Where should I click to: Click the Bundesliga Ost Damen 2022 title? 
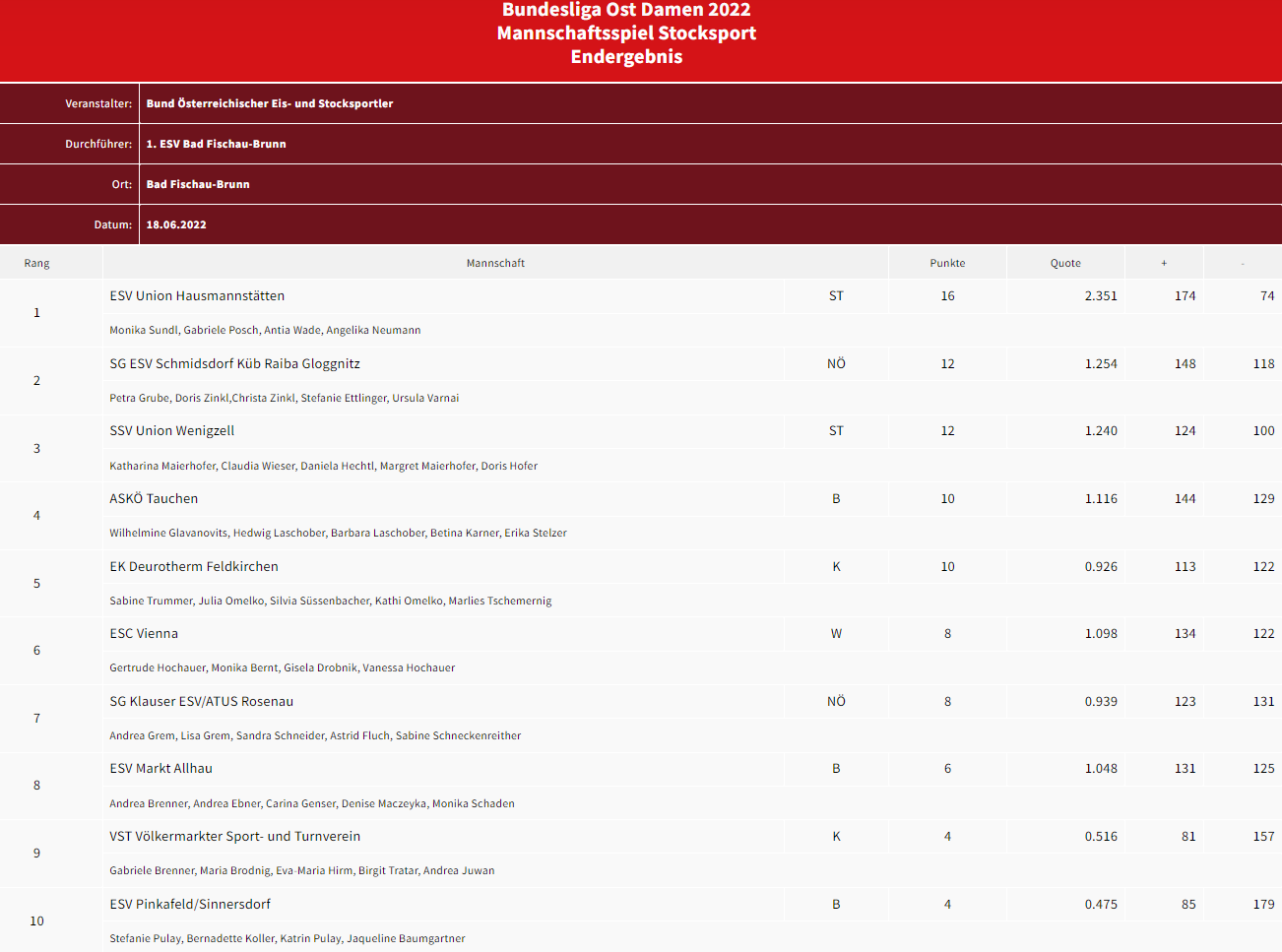(x=626, y=10)
